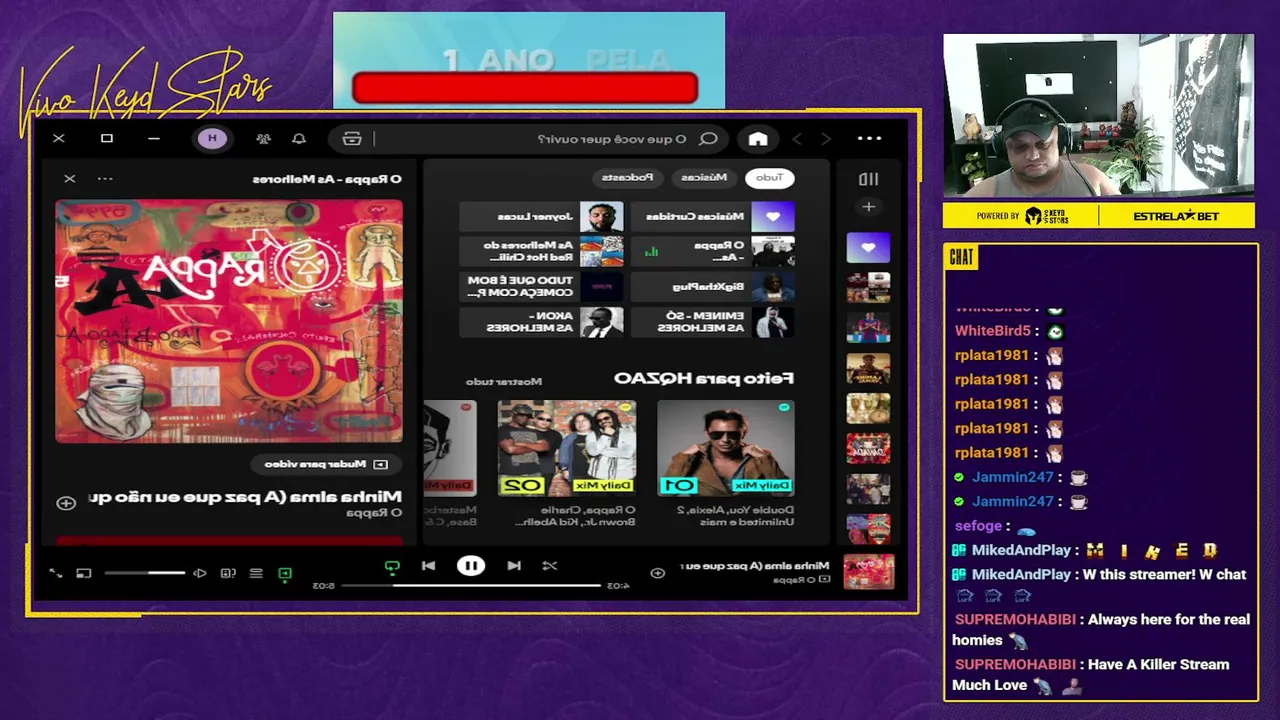This screenshot has width=1280, height=720.
Task: Click the '5:03' track duration label
Action: (x=324, y=586)
